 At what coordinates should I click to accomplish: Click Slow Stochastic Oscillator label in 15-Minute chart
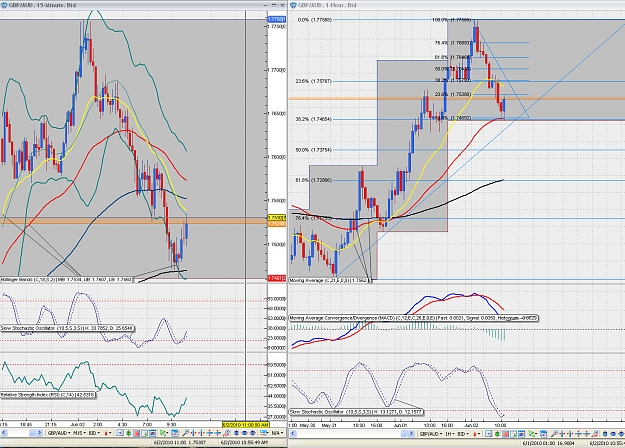click(67, 328)
